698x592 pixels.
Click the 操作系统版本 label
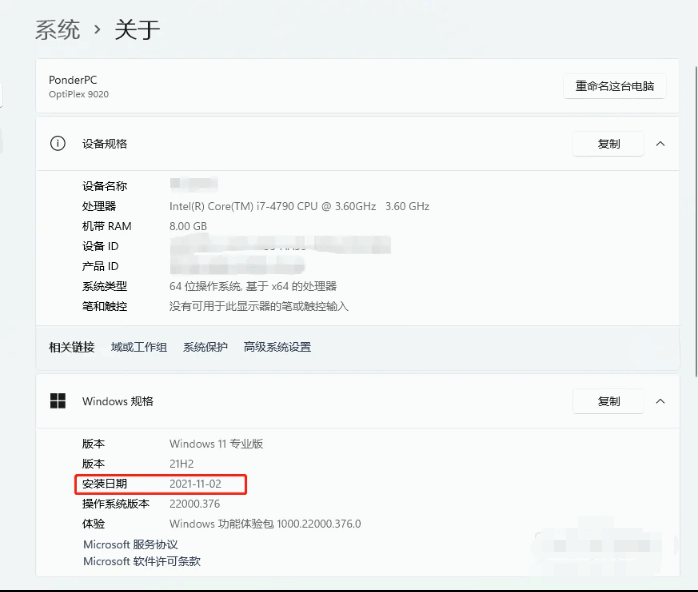116,504
